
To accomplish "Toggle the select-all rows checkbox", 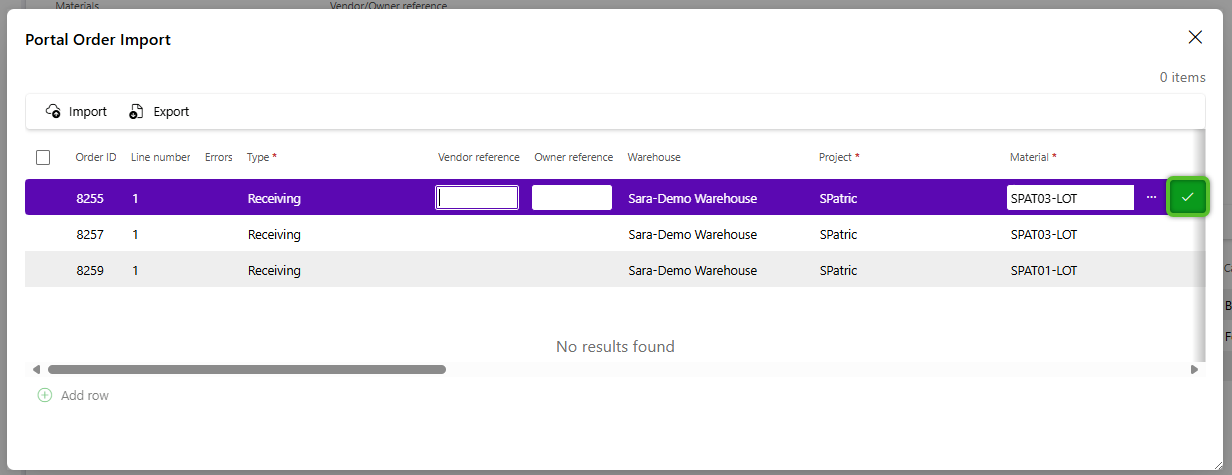I will (x=43, y=157).
